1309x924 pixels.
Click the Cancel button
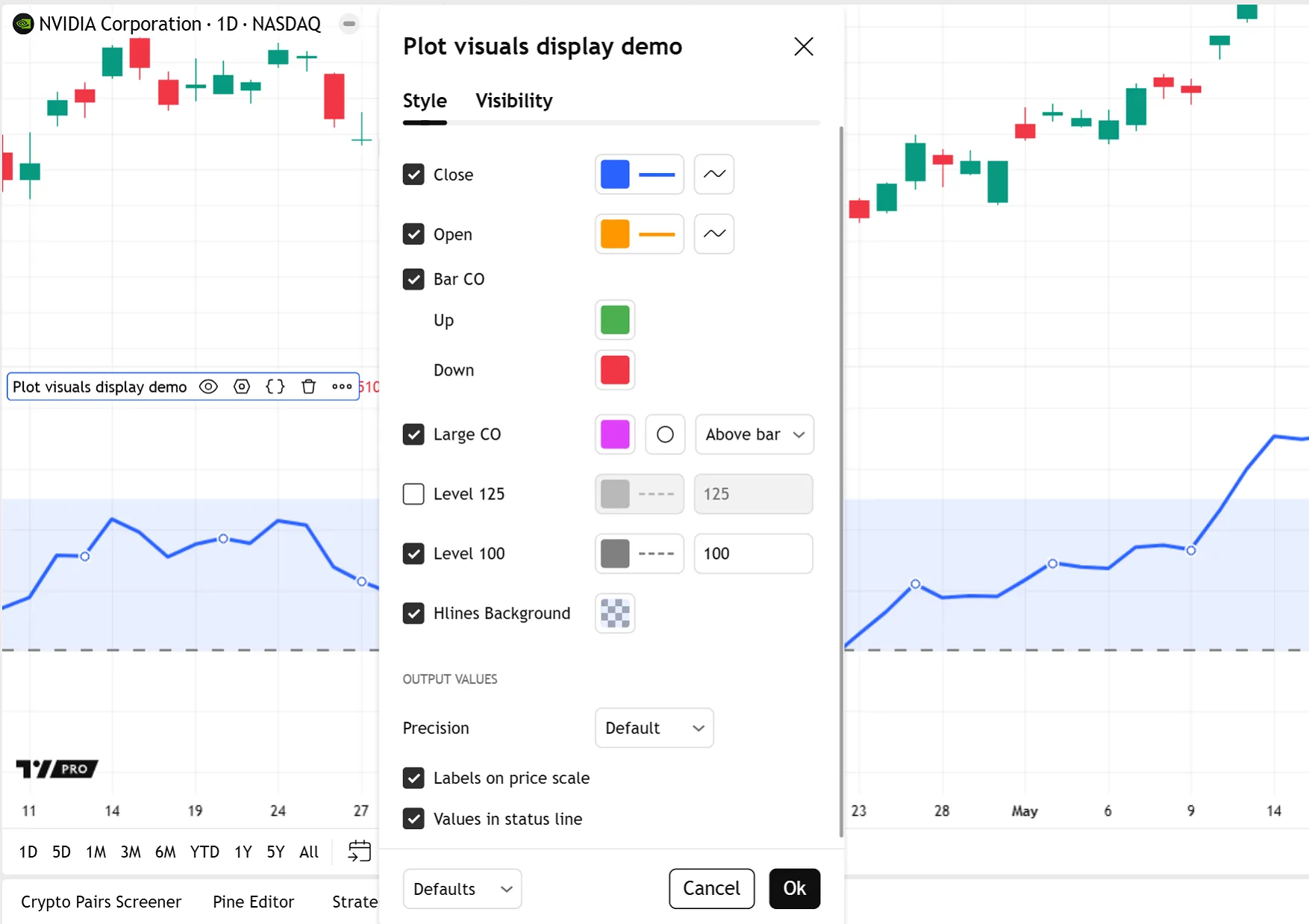click(x=711, y=888)
